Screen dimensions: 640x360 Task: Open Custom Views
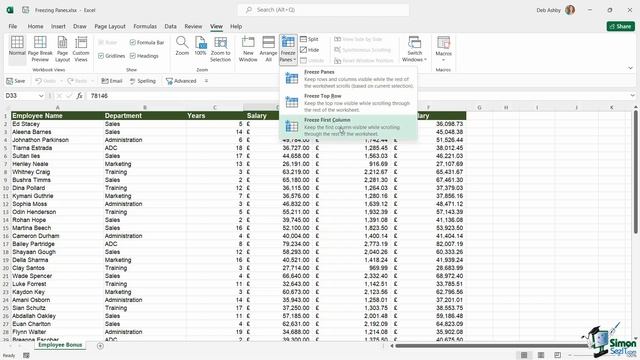tap(81, 49)
